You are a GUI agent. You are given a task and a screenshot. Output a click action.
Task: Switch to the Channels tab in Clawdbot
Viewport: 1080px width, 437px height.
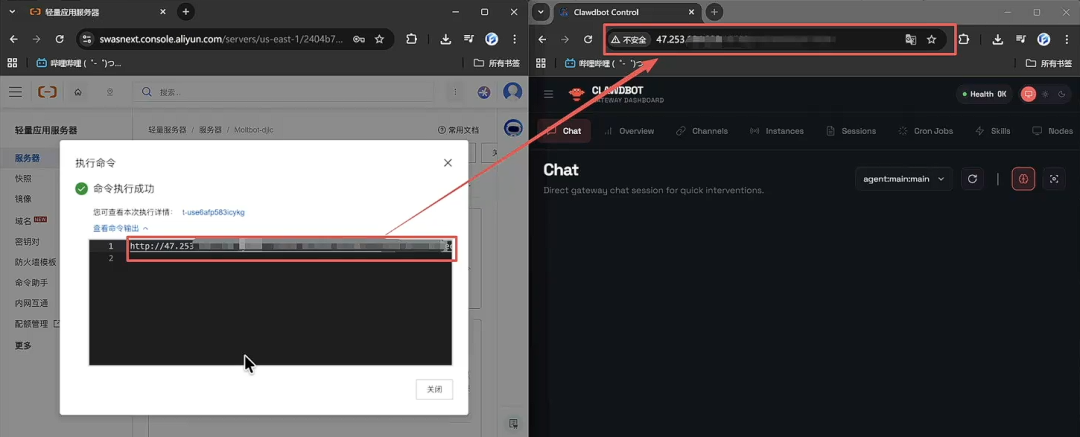701,131
